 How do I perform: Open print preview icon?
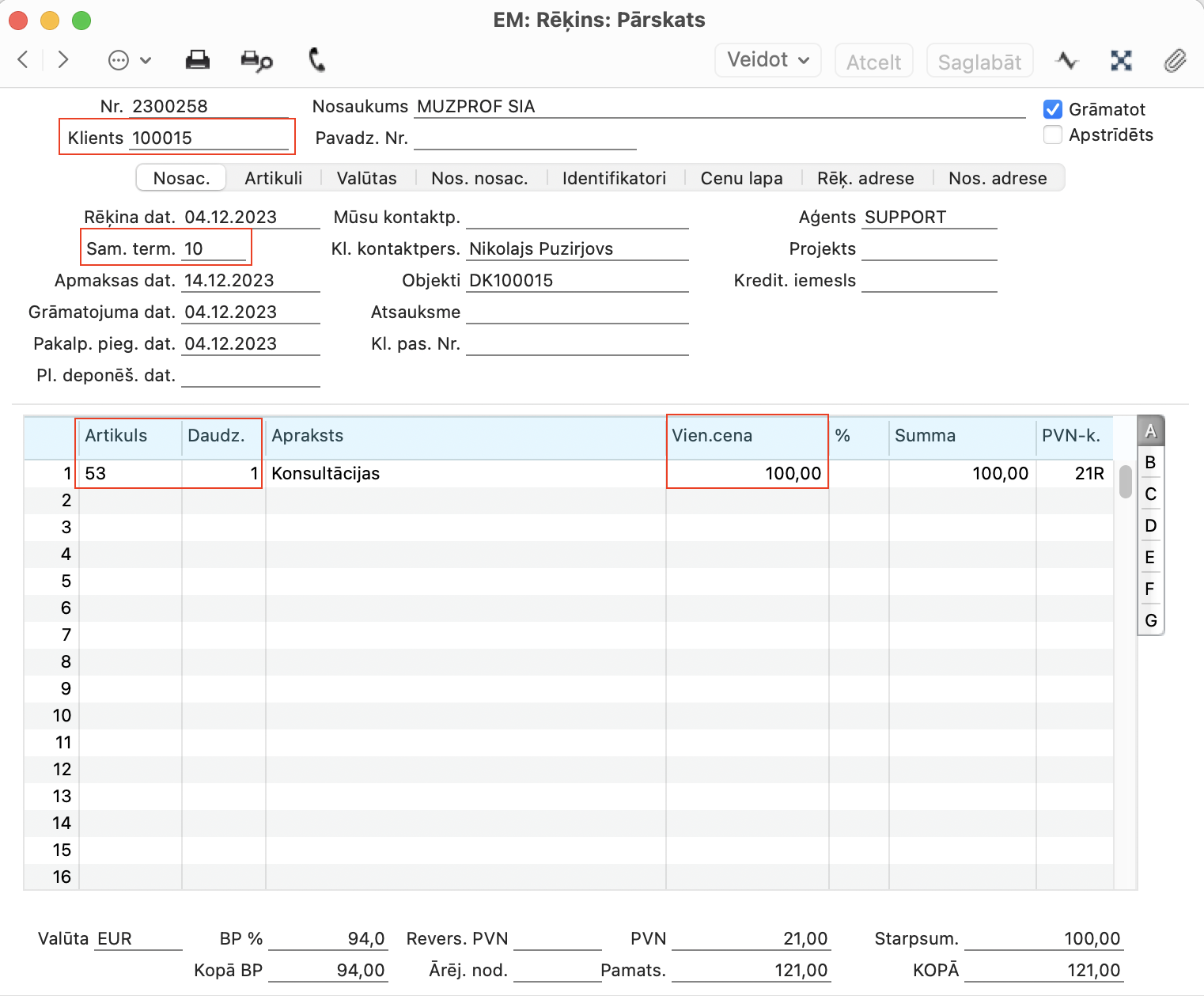coord(256,60)
